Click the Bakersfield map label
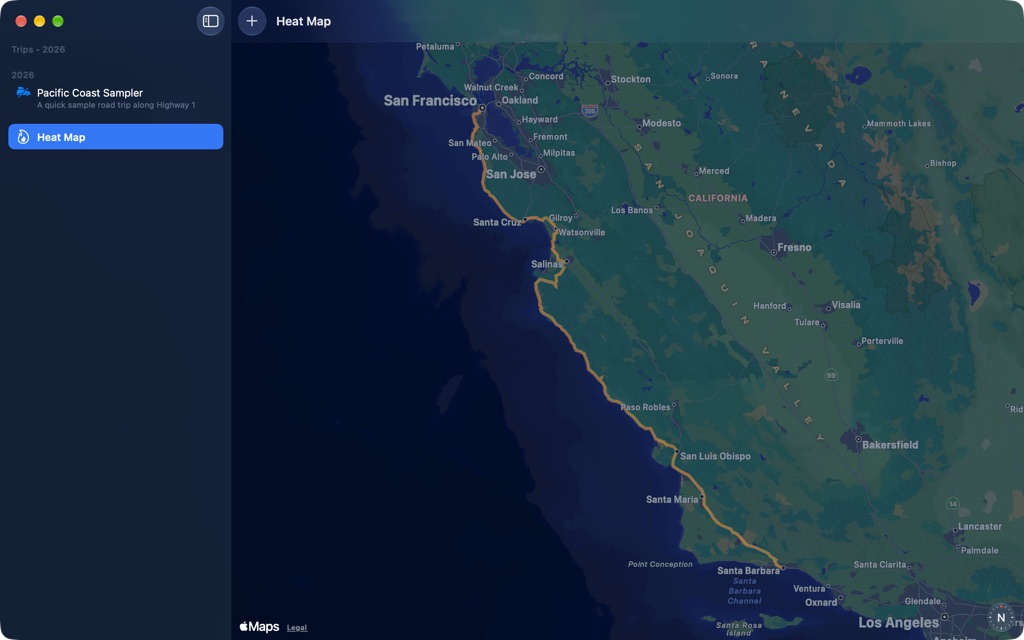 [x=890, y=445]
